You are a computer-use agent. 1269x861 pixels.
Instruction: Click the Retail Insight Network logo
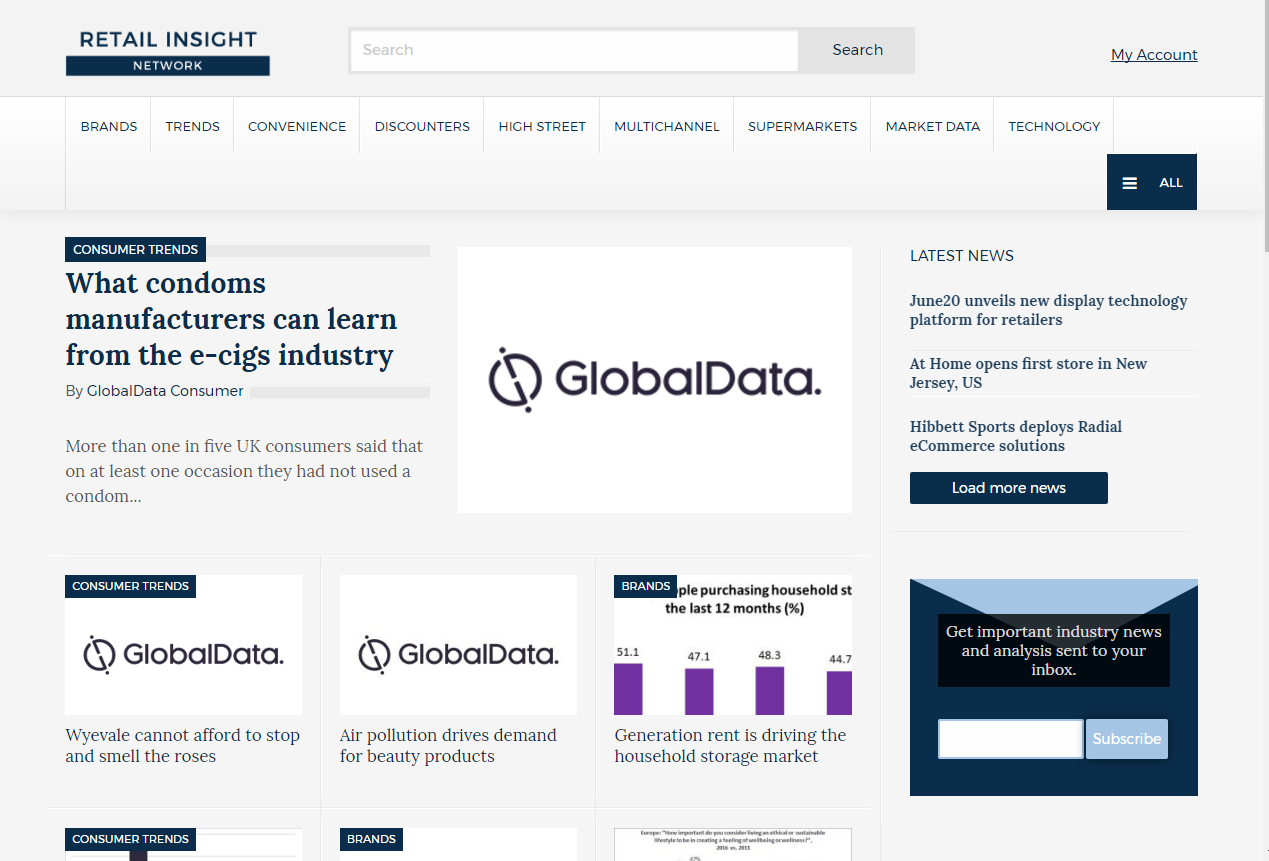[168, 52]
